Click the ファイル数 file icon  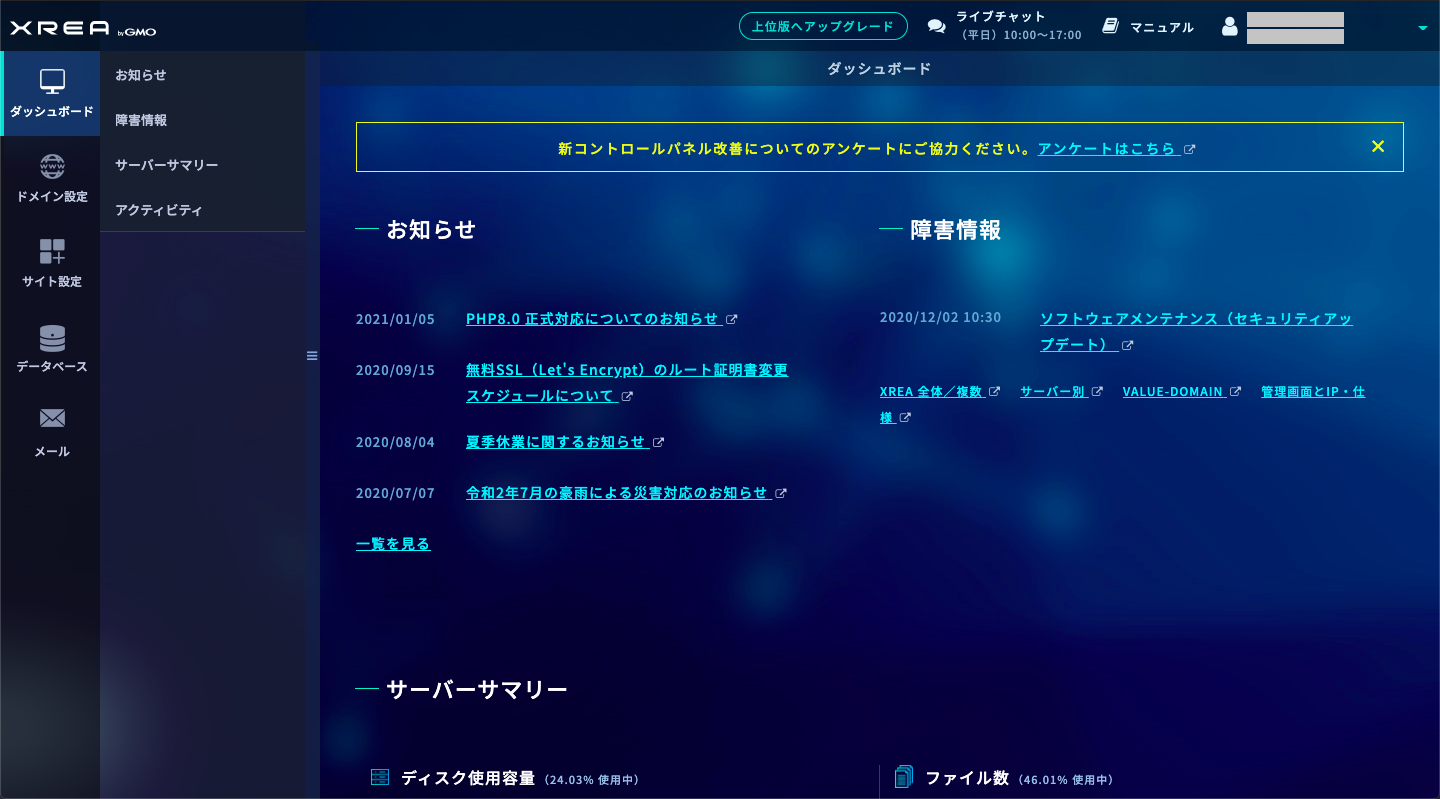coord(903,776)
